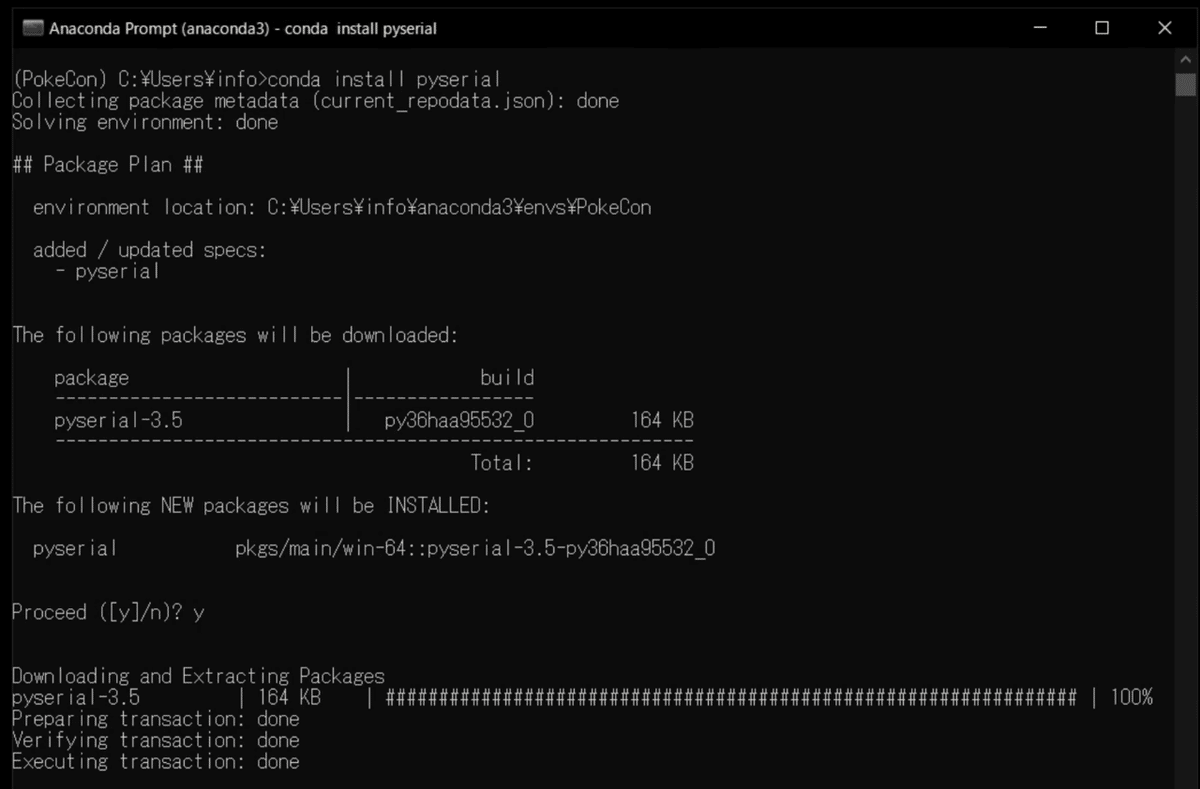
Task: Click the command line 'conda install pyserial'
Action: coord(386,79)
